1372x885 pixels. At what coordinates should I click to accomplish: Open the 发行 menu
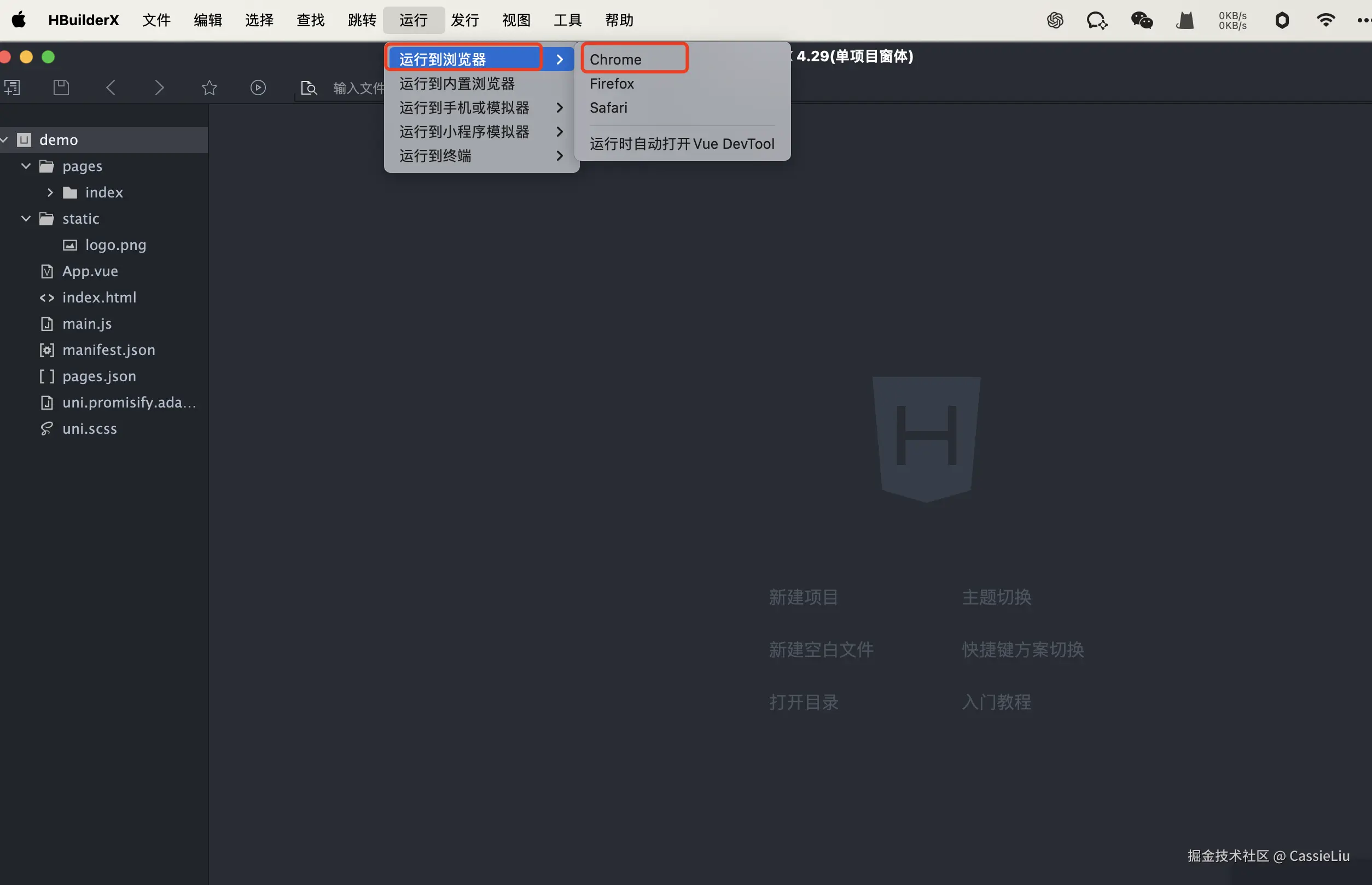pos(464,21)
